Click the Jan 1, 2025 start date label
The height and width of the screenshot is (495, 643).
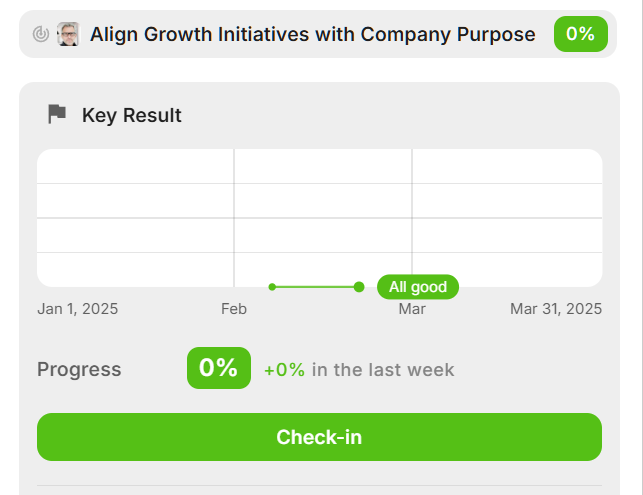click(x=78, y=309)
